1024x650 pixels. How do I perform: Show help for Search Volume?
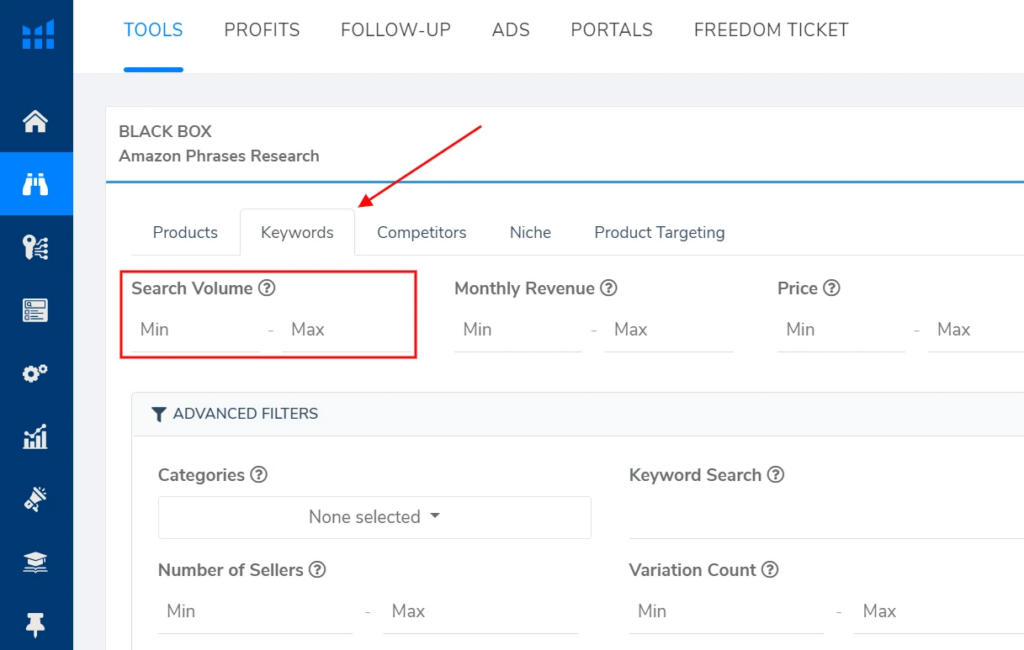(x=266, y=288)
